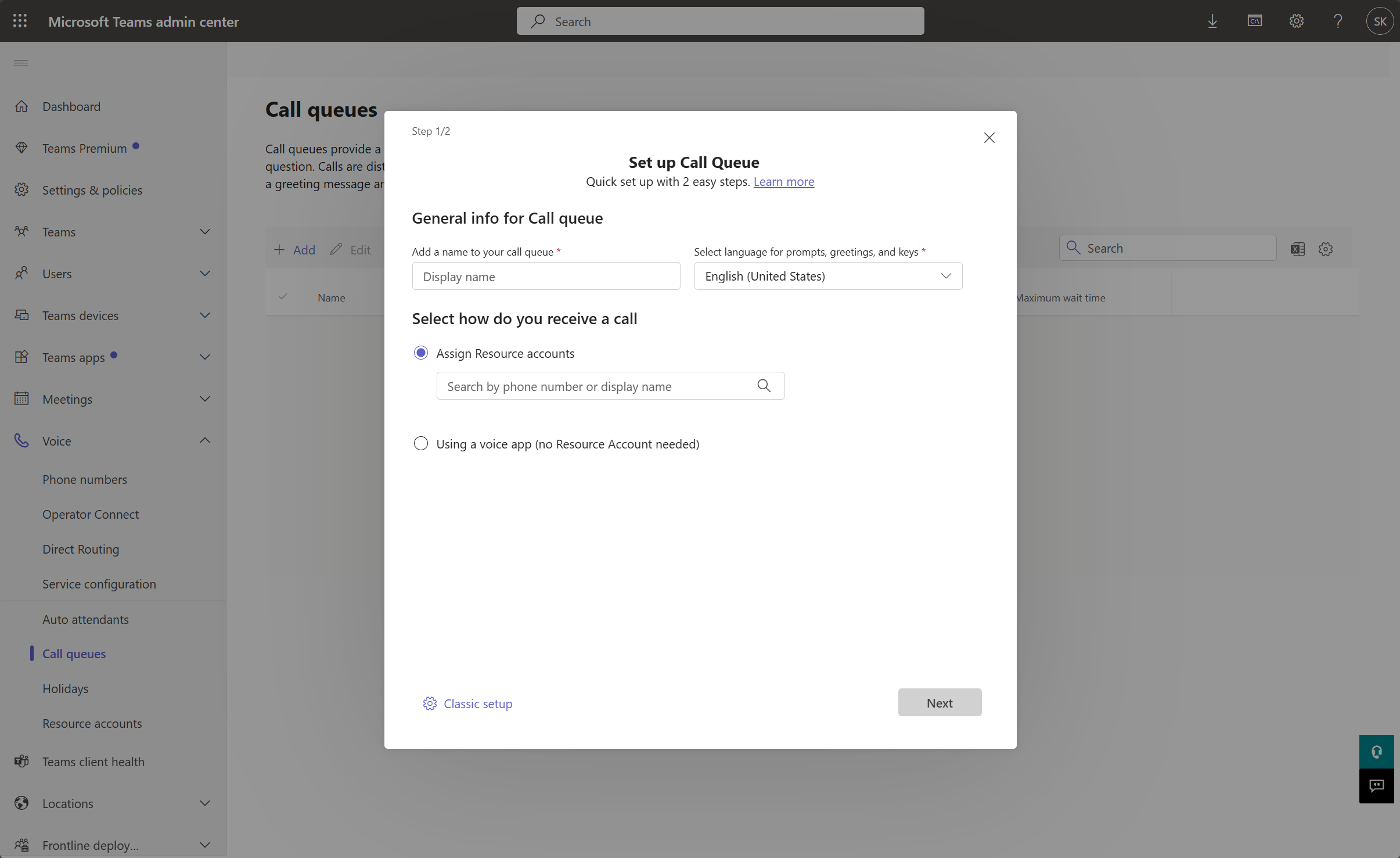Expand the Frontline deploy chevron

click(x=205, y=845)
